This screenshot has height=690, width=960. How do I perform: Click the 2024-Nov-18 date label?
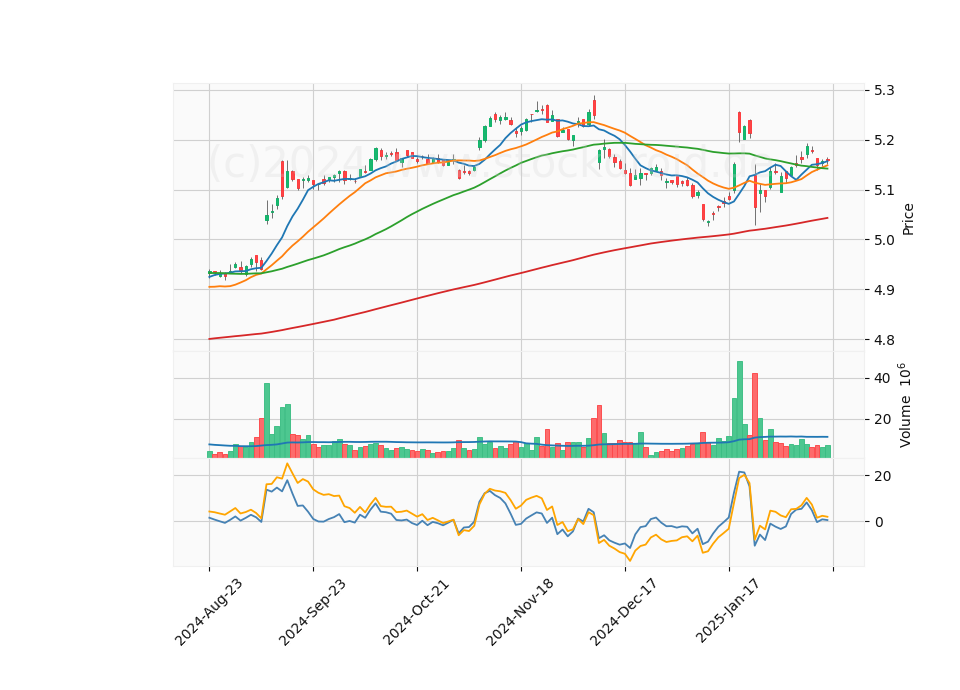[520, 612]
